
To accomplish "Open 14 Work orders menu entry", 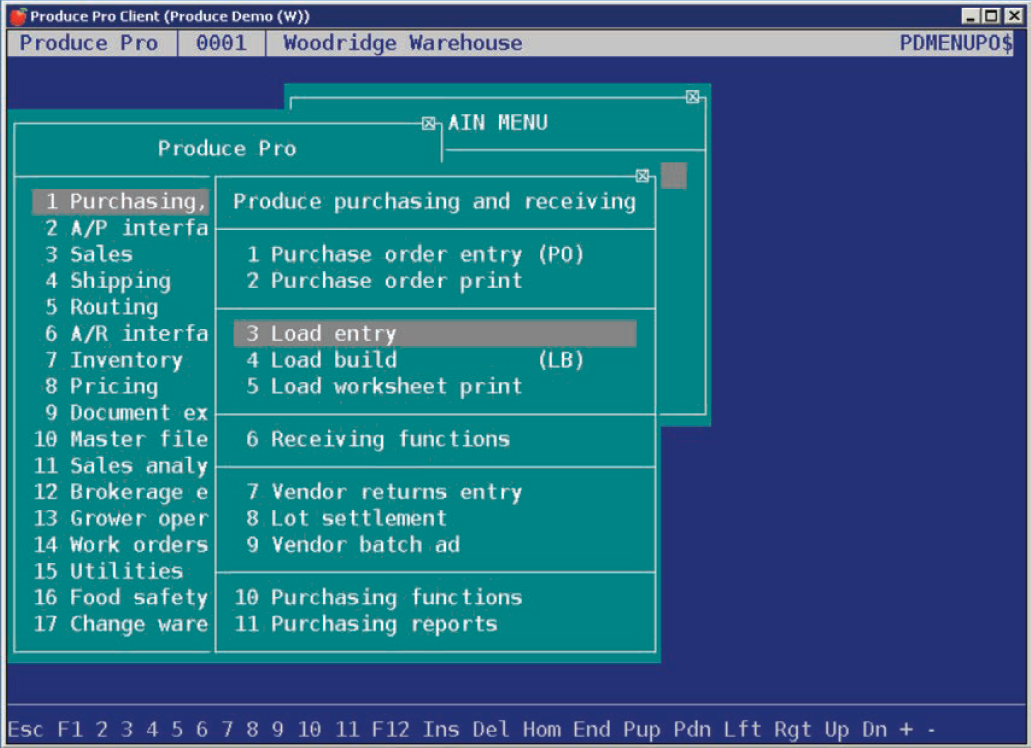I will (121, 544).
